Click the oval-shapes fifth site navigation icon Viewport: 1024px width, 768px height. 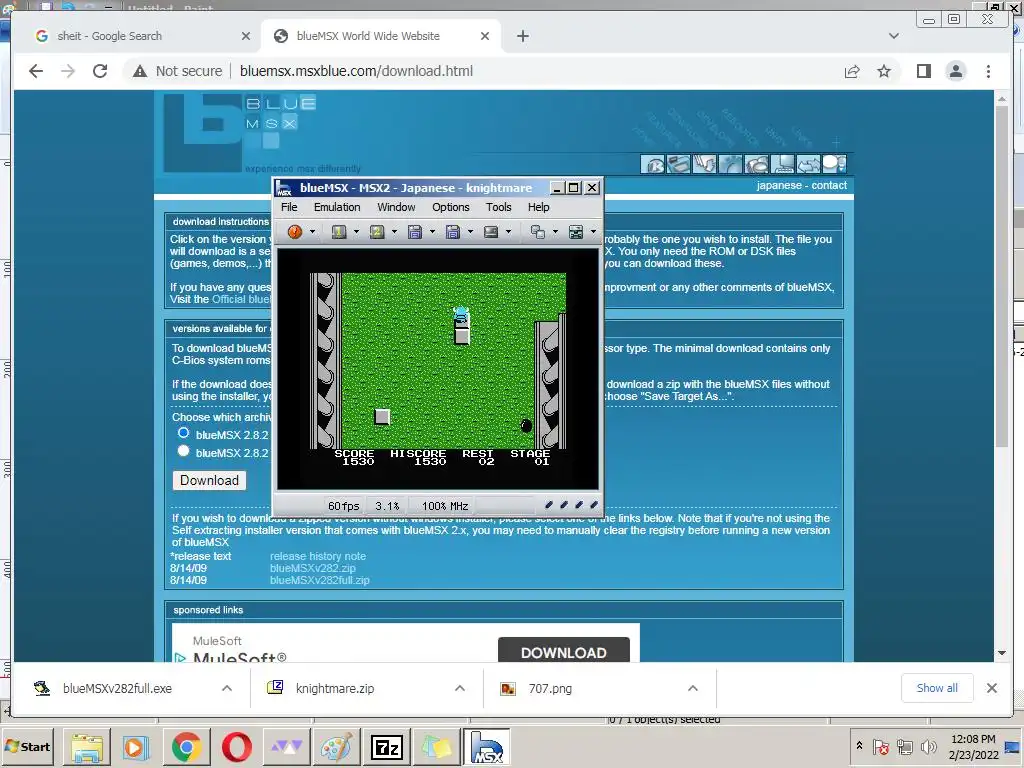pos(757,164)
